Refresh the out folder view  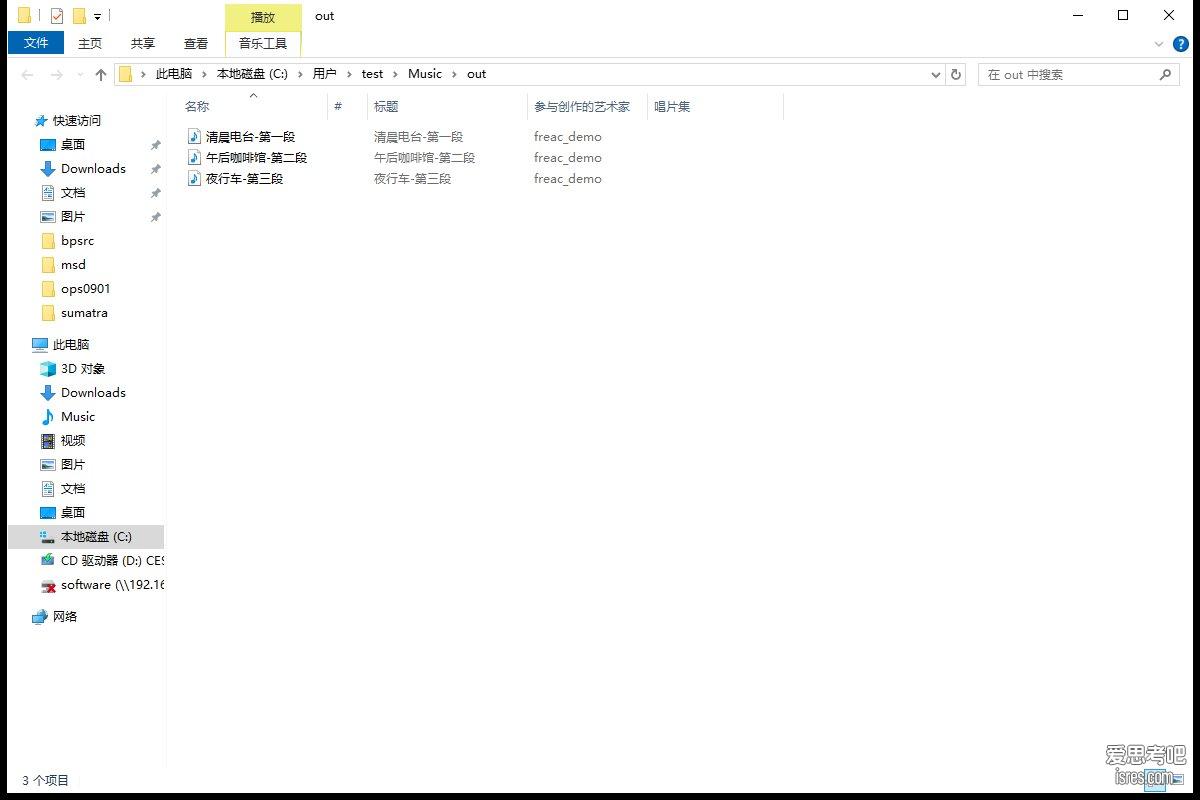click(956, 75)
